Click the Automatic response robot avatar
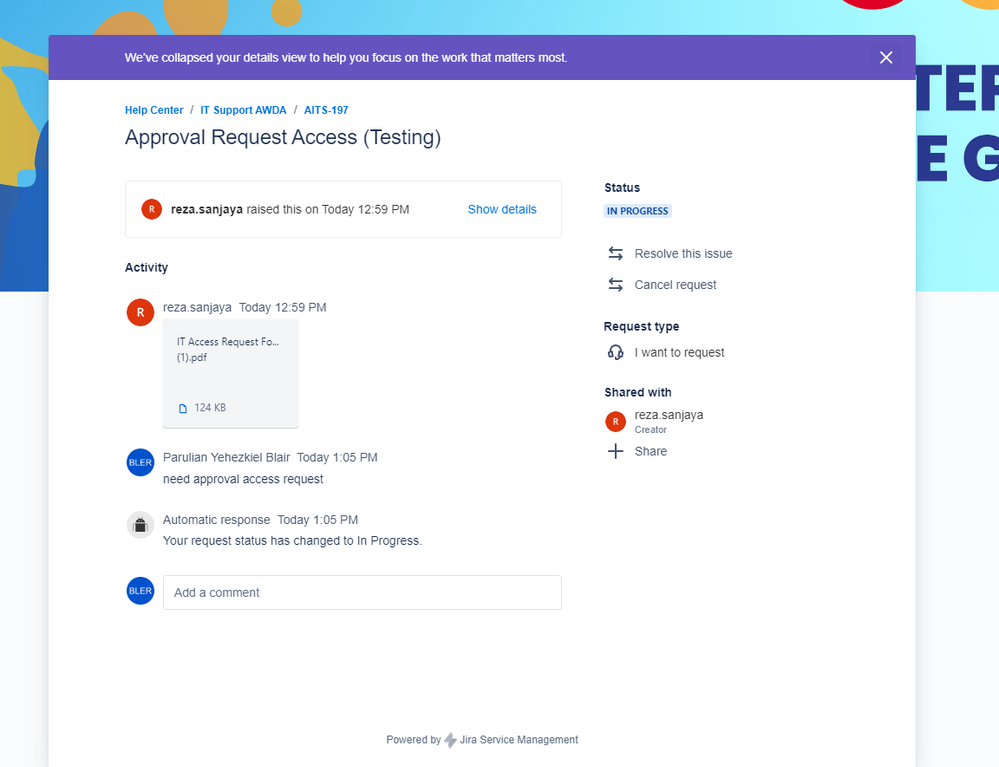The height and width of the screenshot is (767, 999). [x=140, y=525]
